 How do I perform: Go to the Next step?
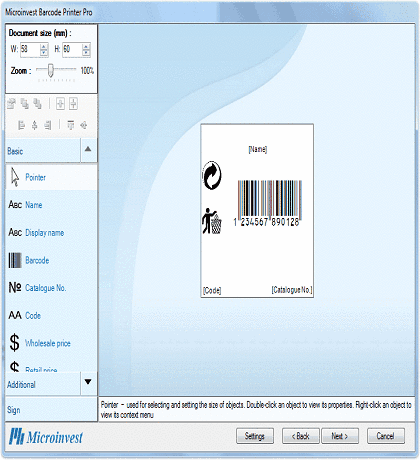point(340,436)
